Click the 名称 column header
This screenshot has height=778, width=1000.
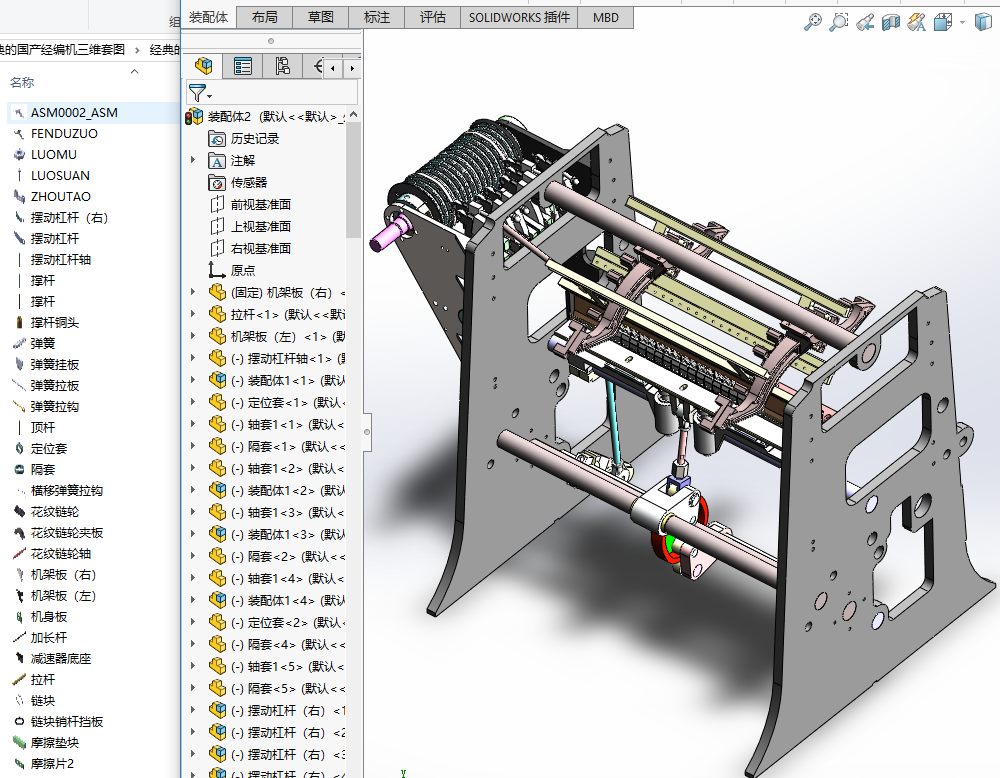click(x=22, y=82)
